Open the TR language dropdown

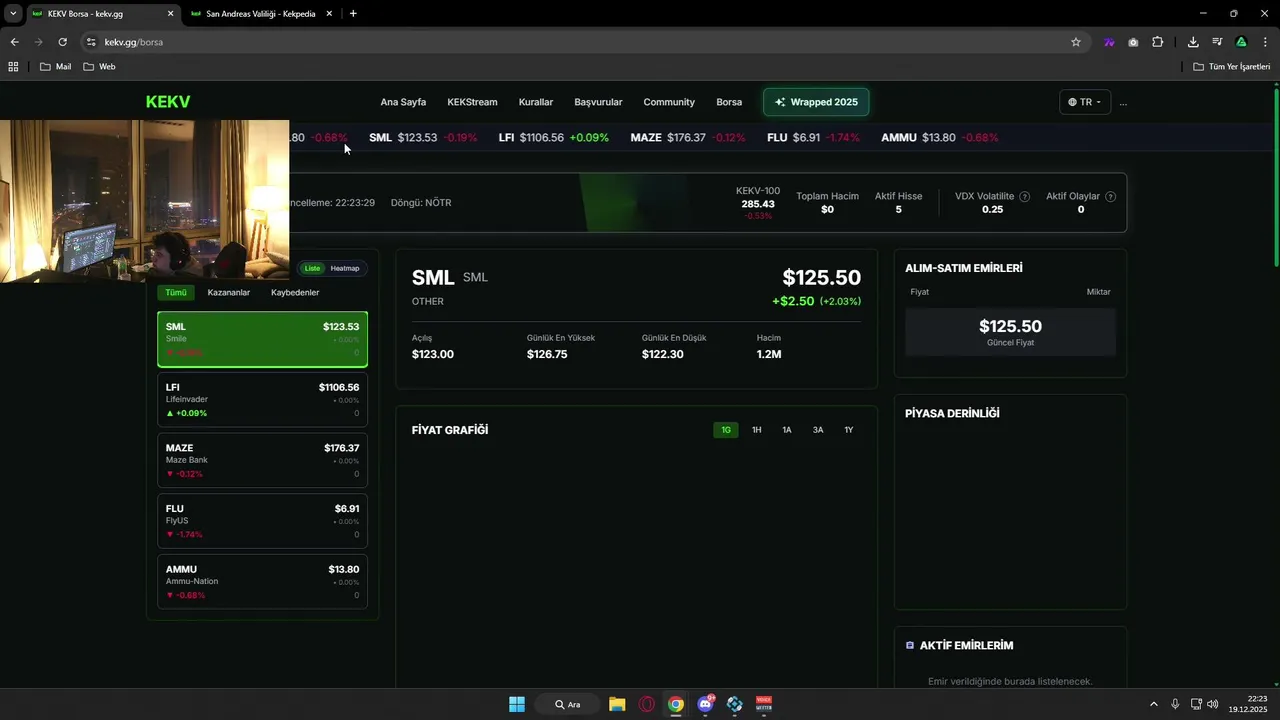click(1085, 102)
